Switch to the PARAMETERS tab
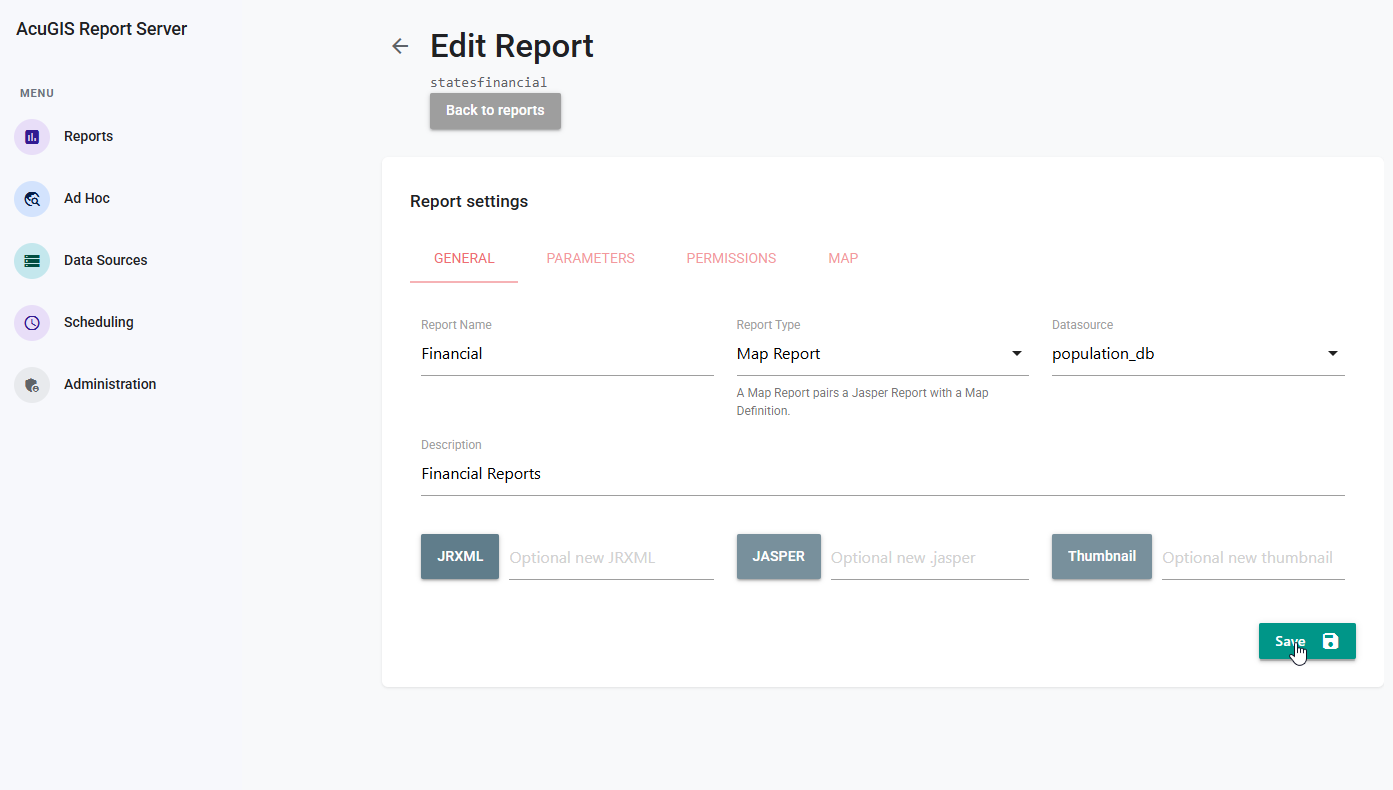1393x790 pixels. point(590,259)
